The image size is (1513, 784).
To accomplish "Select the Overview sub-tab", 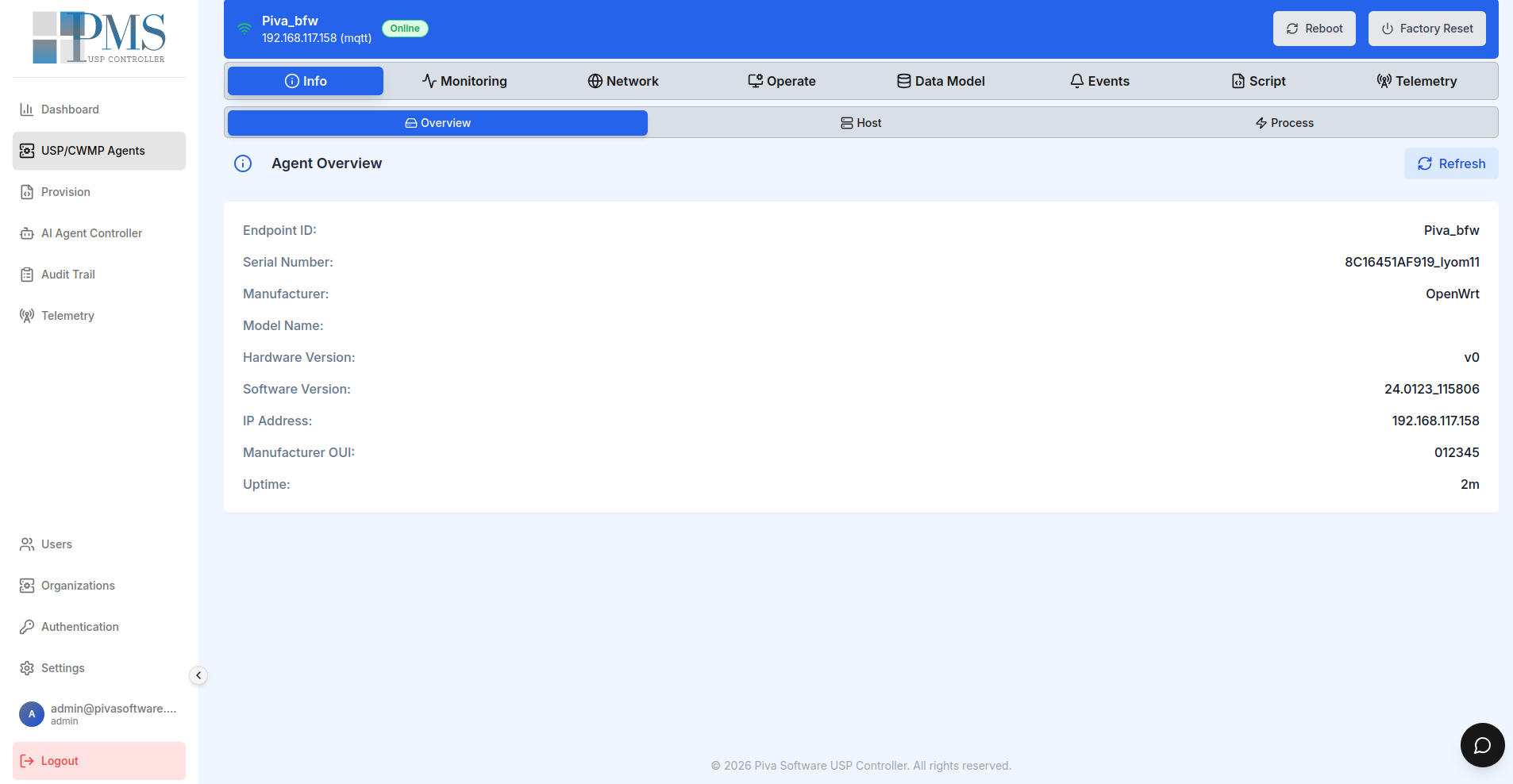I will (437, 123).
